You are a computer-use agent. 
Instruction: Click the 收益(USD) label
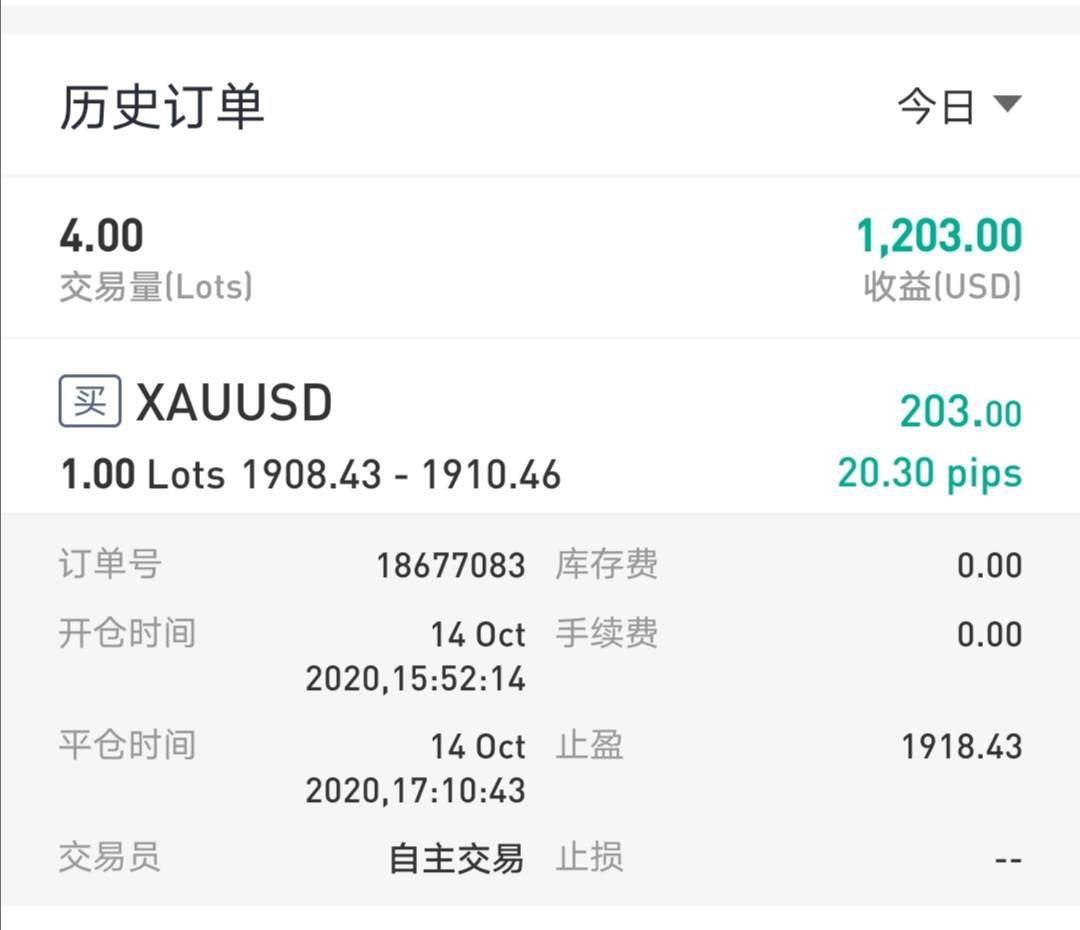pos(942,288)
